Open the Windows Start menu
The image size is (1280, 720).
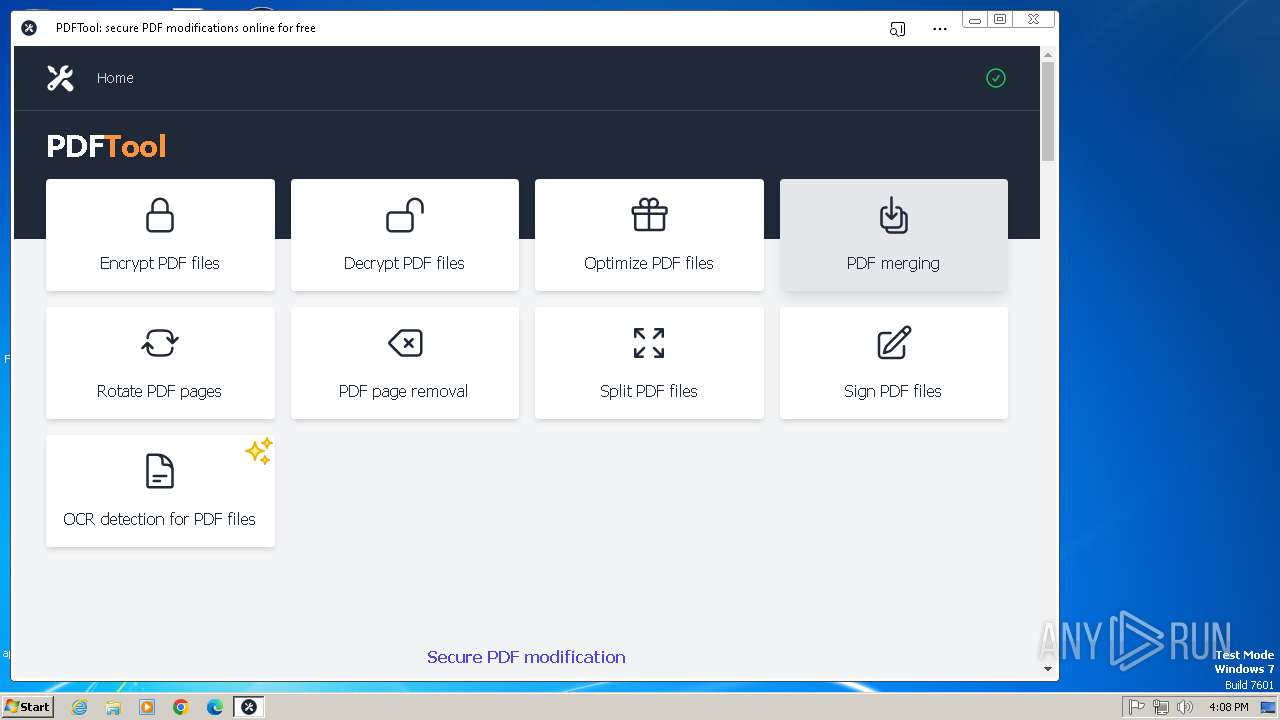click(x=27, y=707)
